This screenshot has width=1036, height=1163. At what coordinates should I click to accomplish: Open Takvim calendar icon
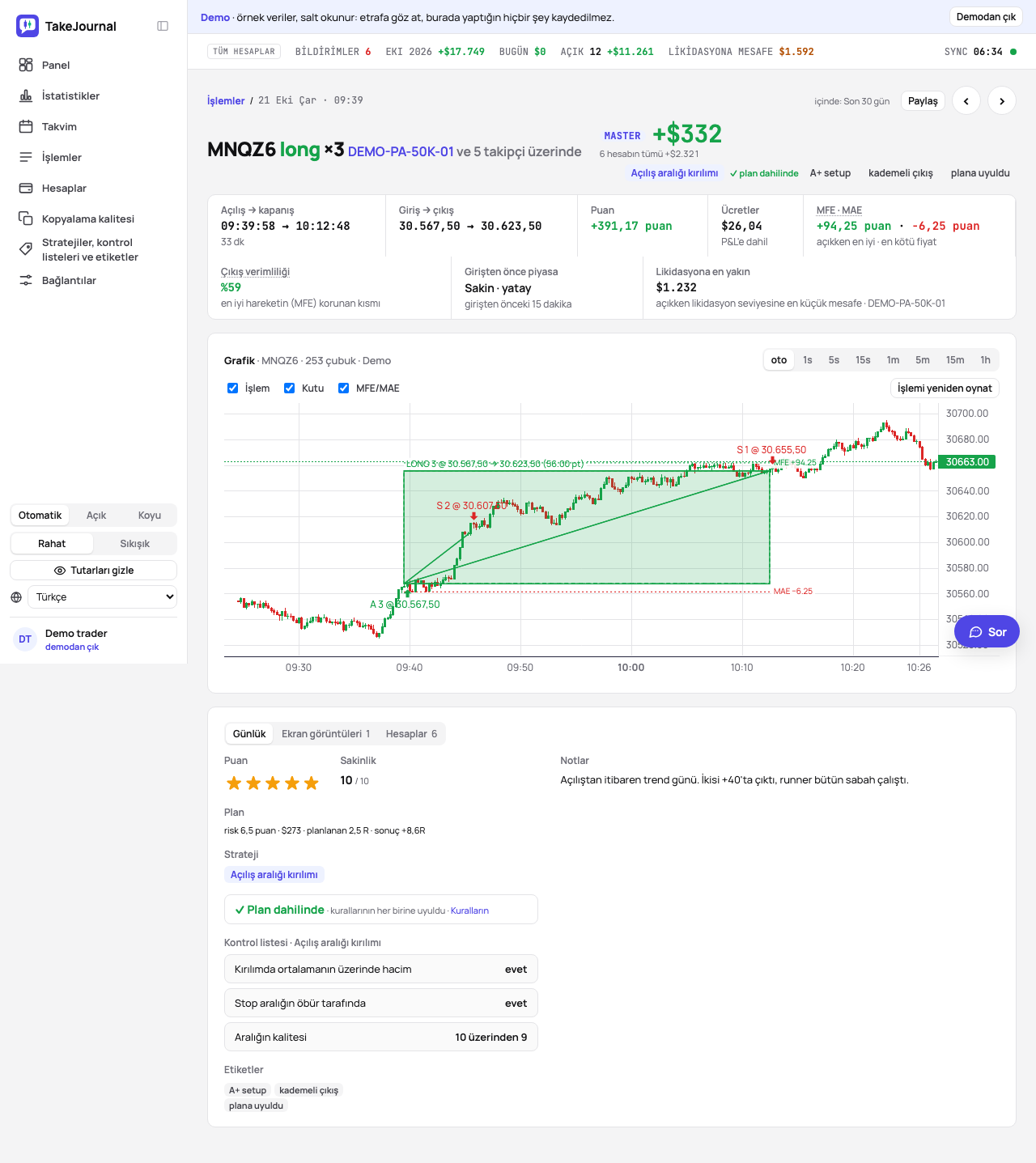(x=26, y=126)
